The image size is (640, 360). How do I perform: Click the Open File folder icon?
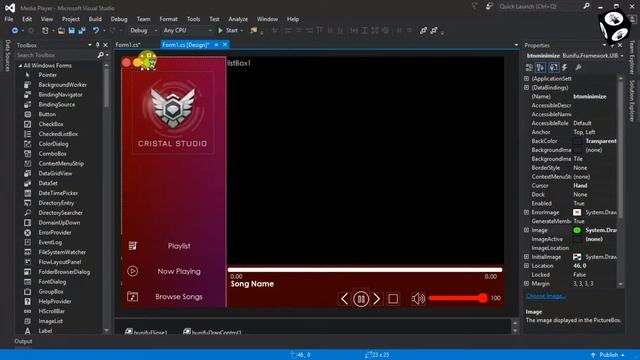(x=61, y=31)
